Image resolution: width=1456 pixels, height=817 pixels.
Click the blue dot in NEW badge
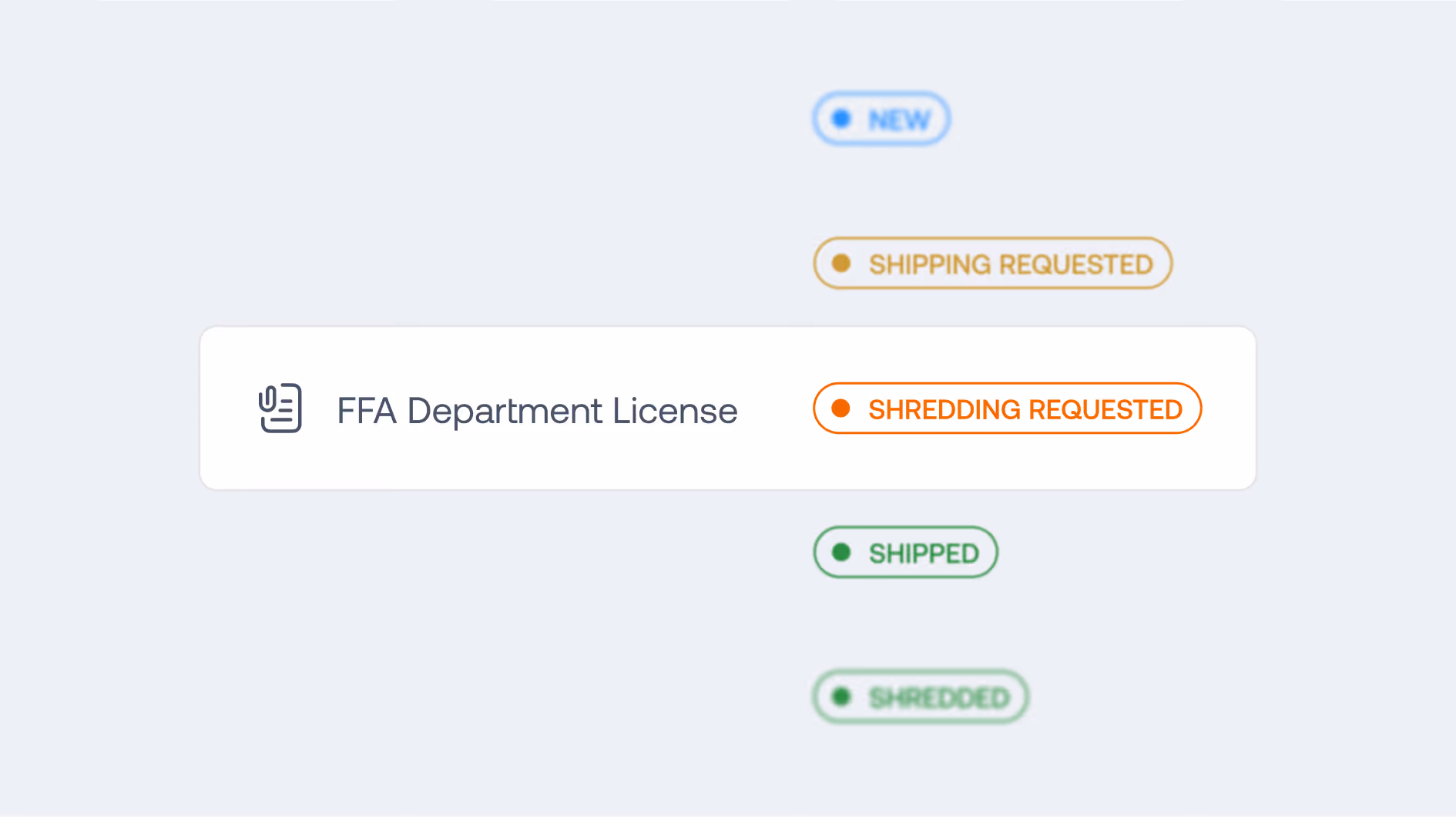pos(841,119)
